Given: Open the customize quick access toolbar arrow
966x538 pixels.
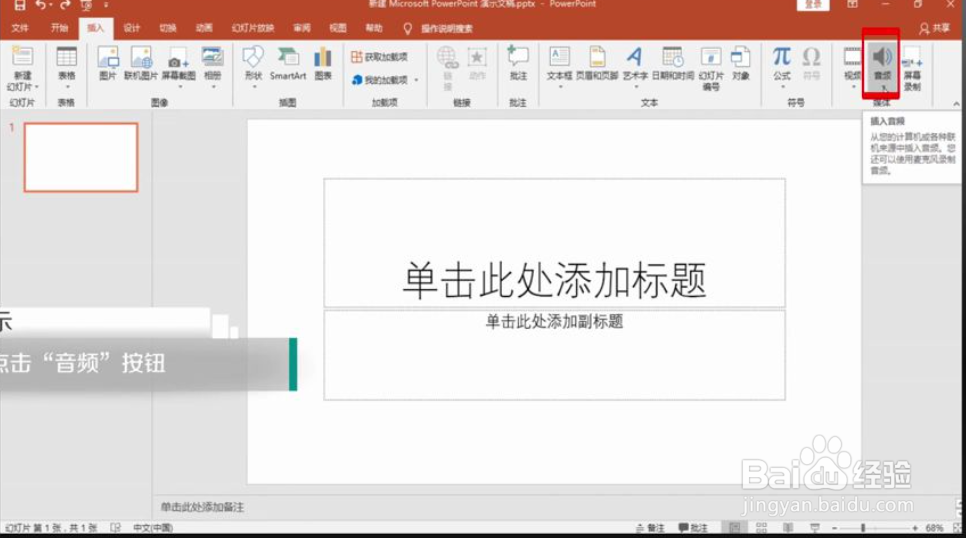Looking at the screenshot, I should click(106, 5).
